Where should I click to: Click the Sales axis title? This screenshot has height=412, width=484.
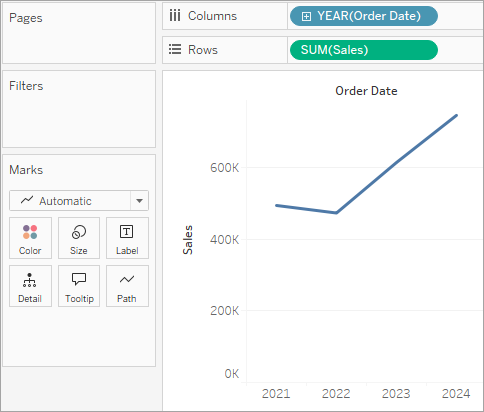click(188, 240)
